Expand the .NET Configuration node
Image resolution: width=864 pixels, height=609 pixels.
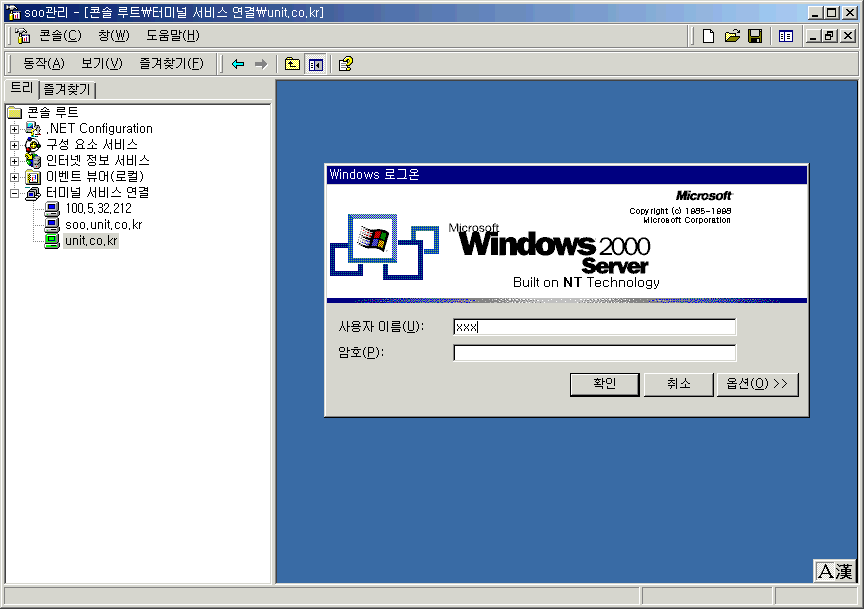pyautogui.click(x=14, y=130)
